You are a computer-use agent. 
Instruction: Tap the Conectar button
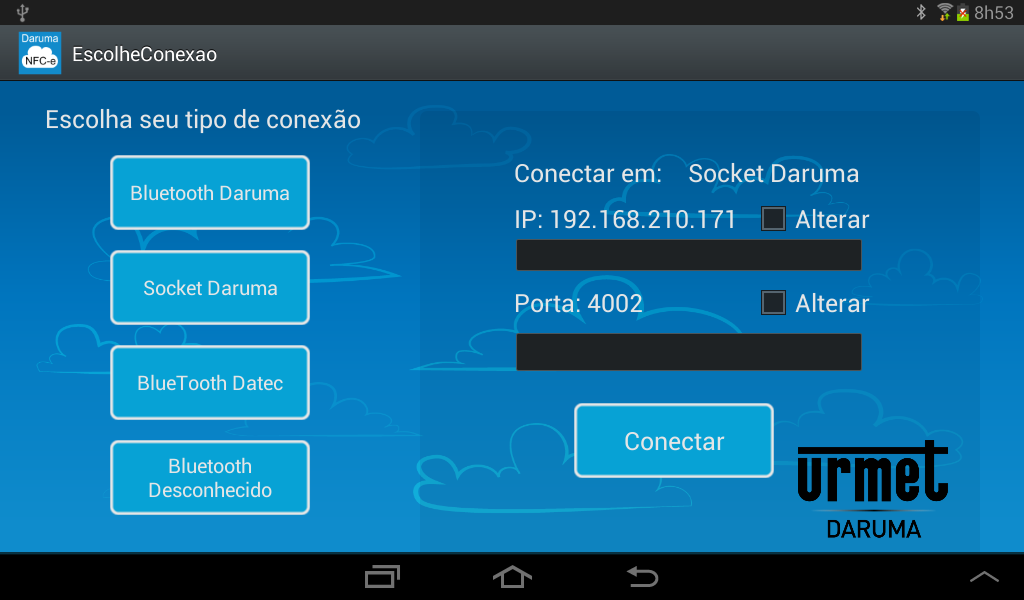click(674, 441)
